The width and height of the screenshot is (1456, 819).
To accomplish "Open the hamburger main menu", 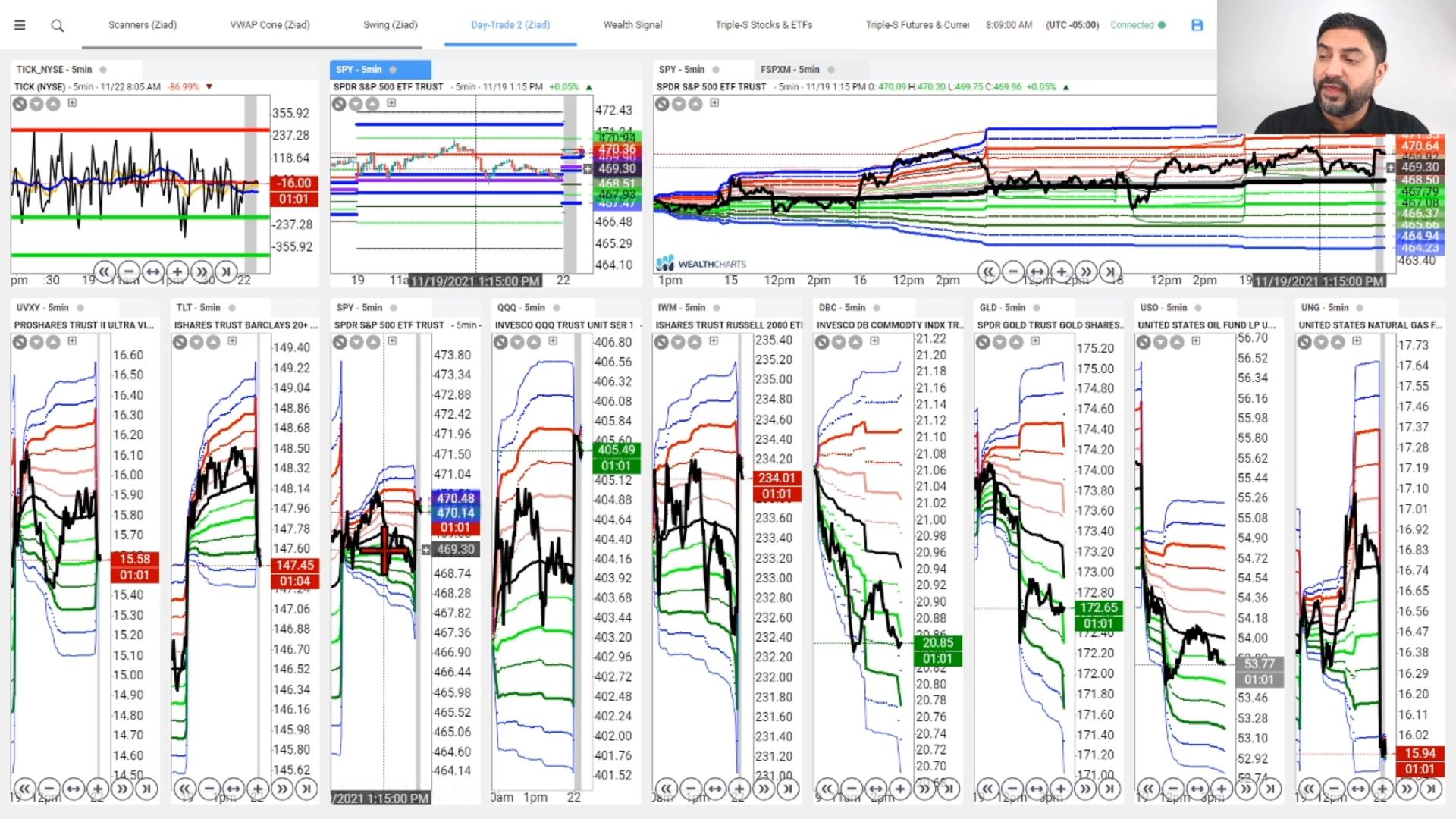I will pyautogui.click(x=20, y=25).
